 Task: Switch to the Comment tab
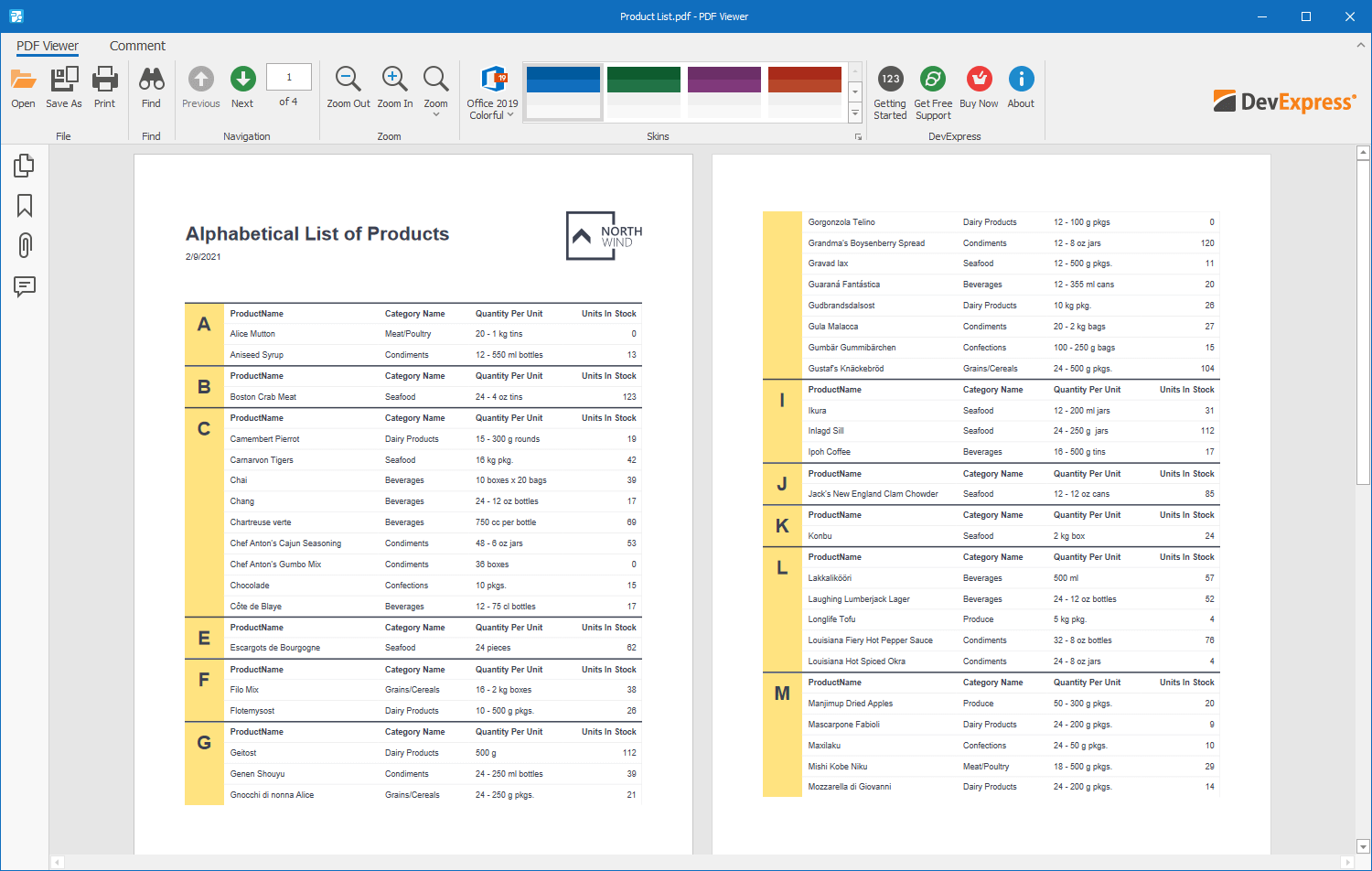[137, 46]
